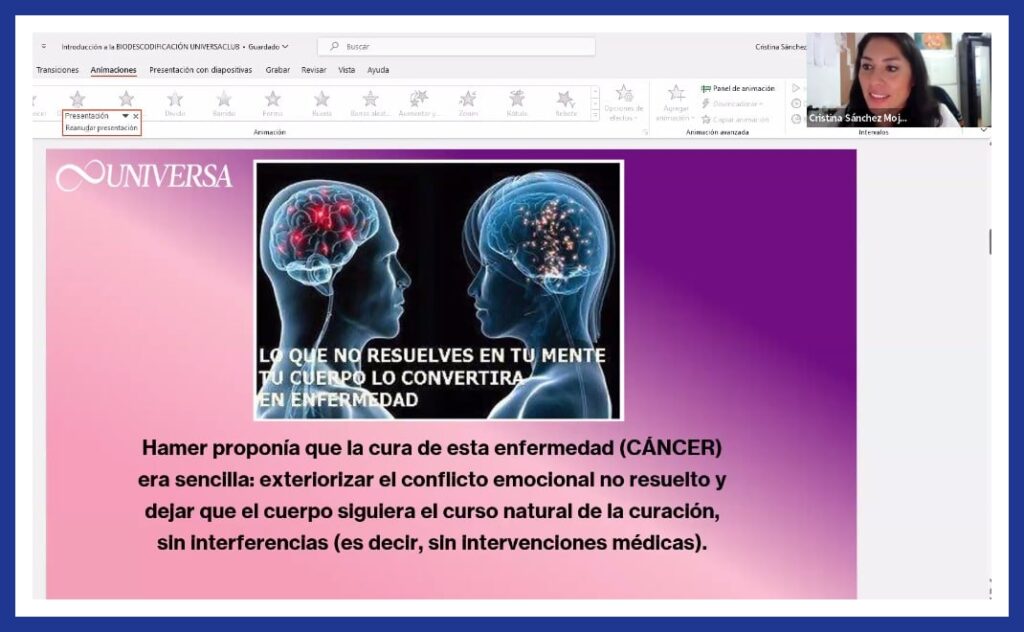Open the Desencadenar dropdown
1024x632 pixels.
click(x=732, y=104)
